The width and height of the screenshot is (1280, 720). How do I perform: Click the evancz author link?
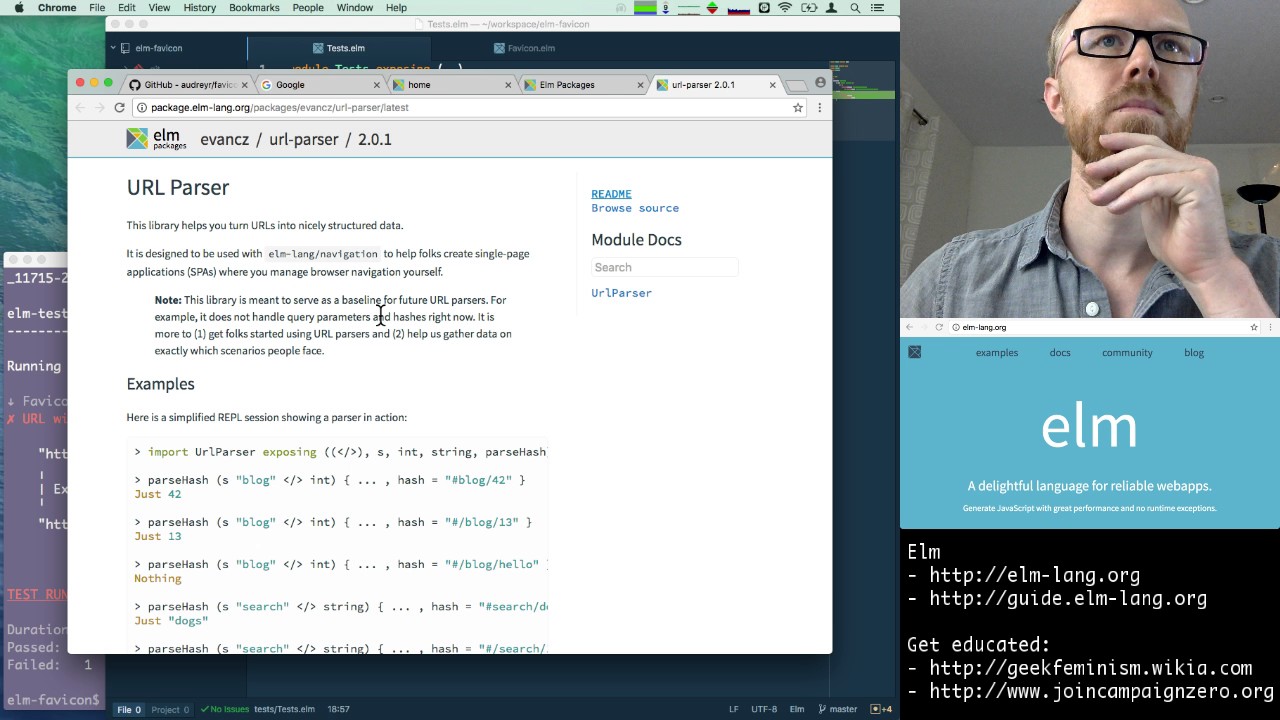point(224,140)
